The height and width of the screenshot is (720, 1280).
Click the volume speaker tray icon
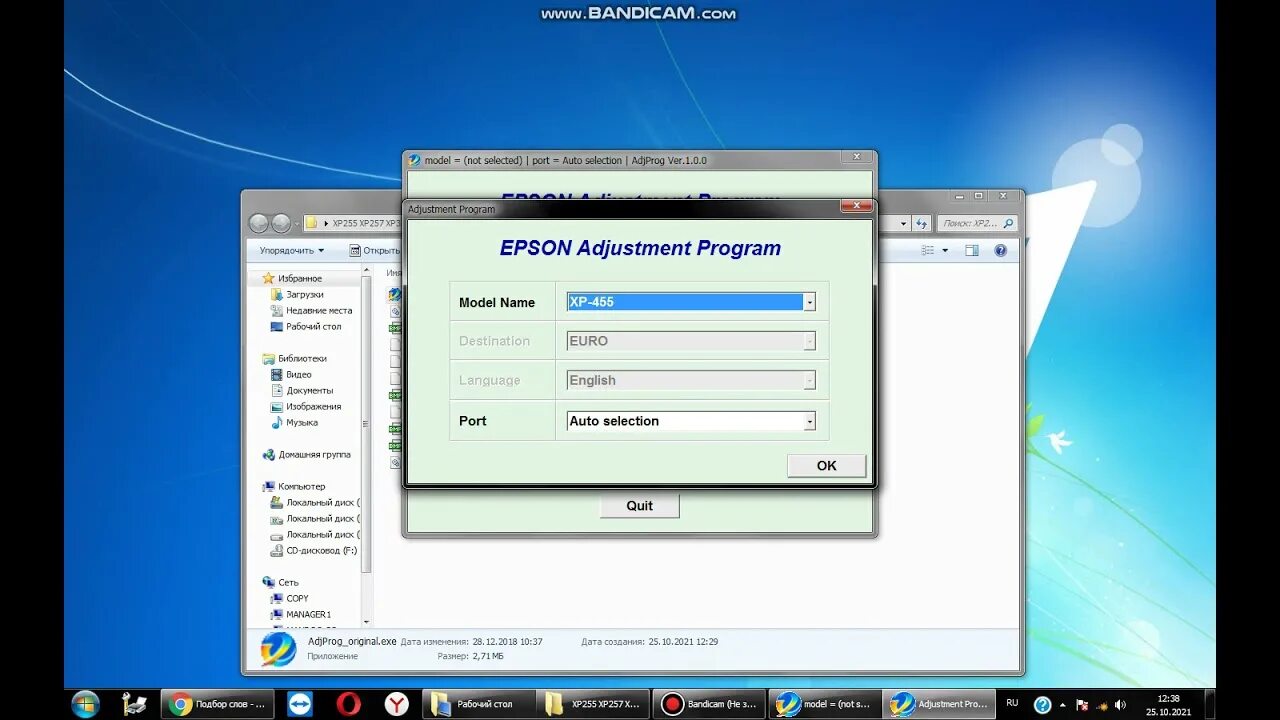point(1120,705)
